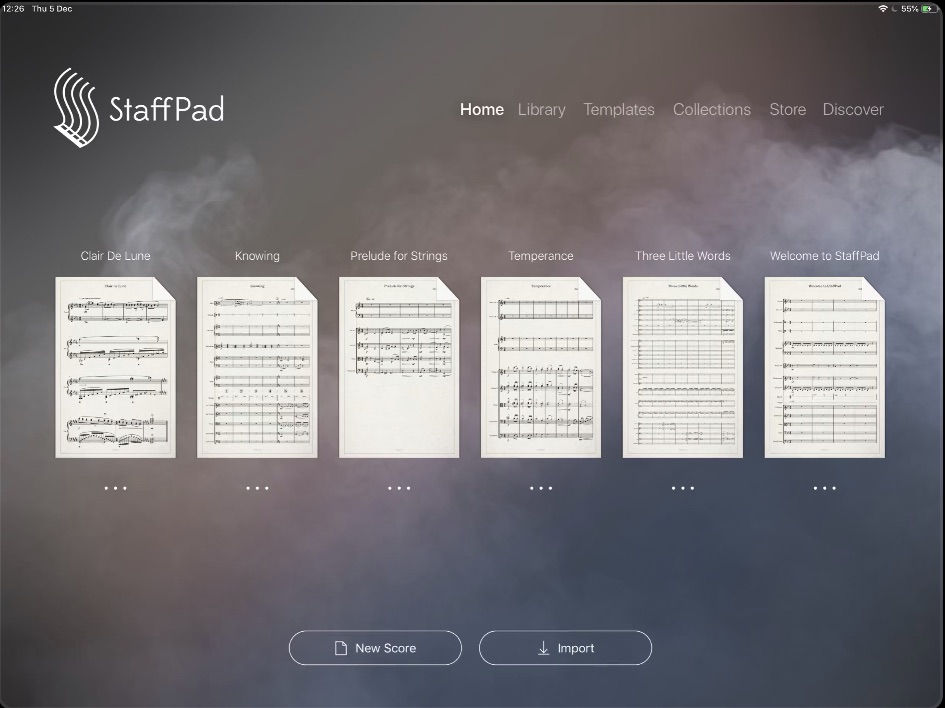Open the Temperance score thumbnail
Viewport: 945px width, 708px height.
[541, 367]
